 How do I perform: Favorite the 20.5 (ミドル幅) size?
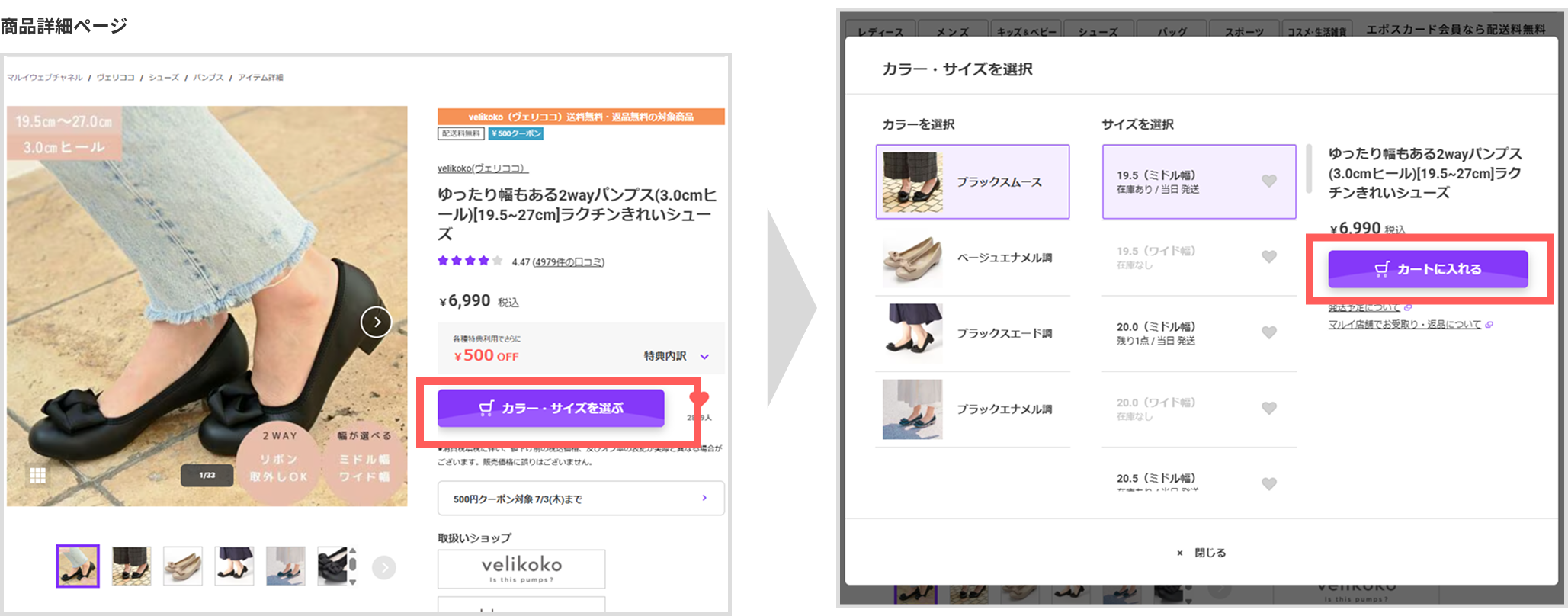click(1268, 483)
